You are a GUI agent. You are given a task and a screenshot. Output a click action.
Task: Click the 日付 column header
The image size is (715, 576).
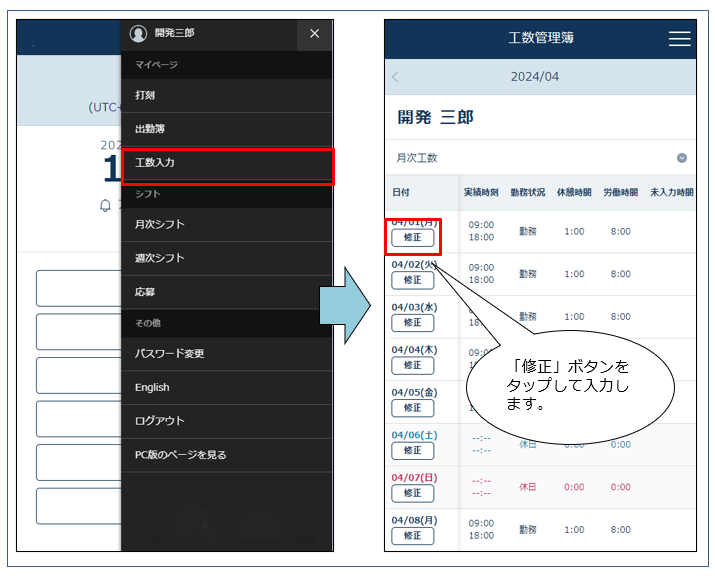pos(401,192)
